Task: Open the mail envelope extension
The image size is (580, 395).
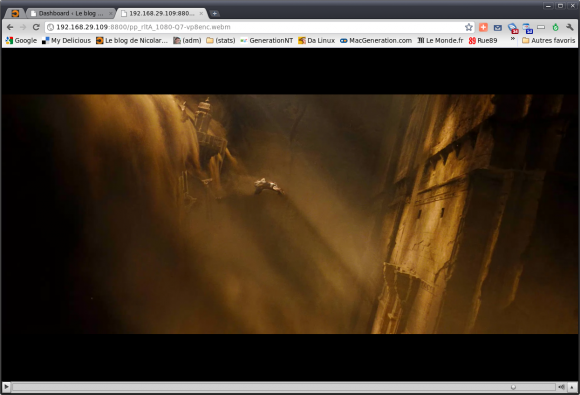Action: pos(498,27)
